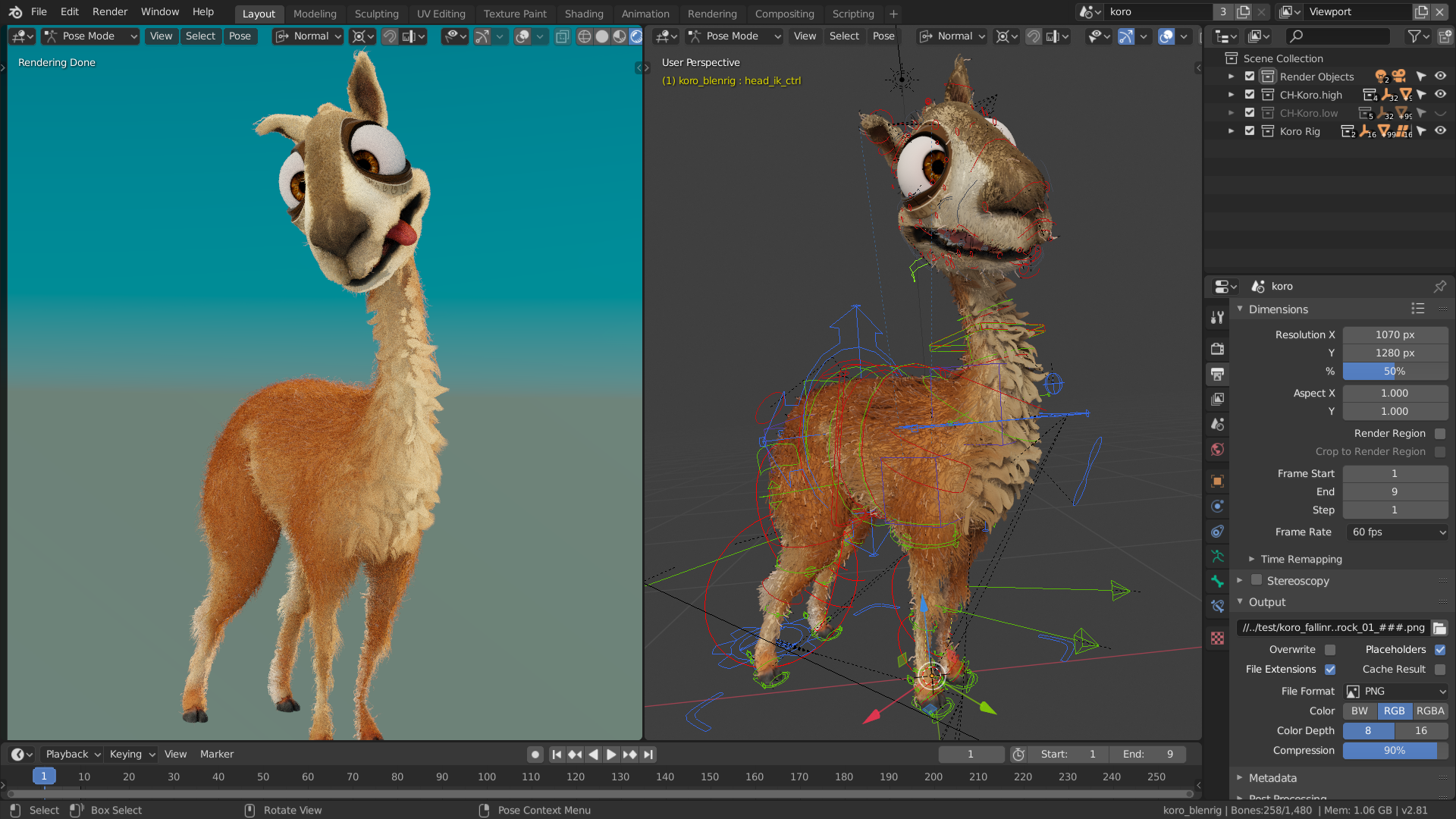Open the World properties tab icon
The width and height of the screenshot is (1456, 819).
pyautogui.click(x=1217, y=450)
